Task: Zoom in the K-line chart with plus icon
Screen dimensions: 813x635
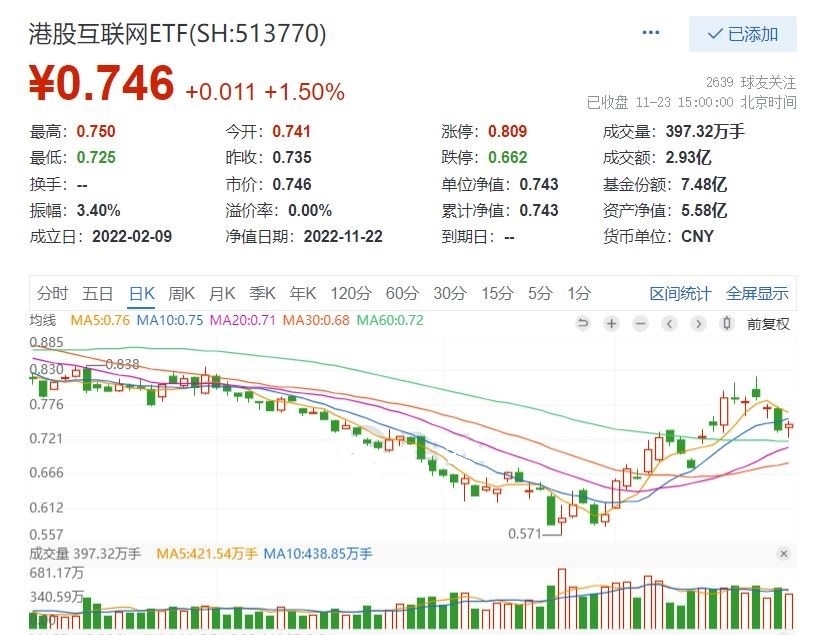Action: (612, 323)
